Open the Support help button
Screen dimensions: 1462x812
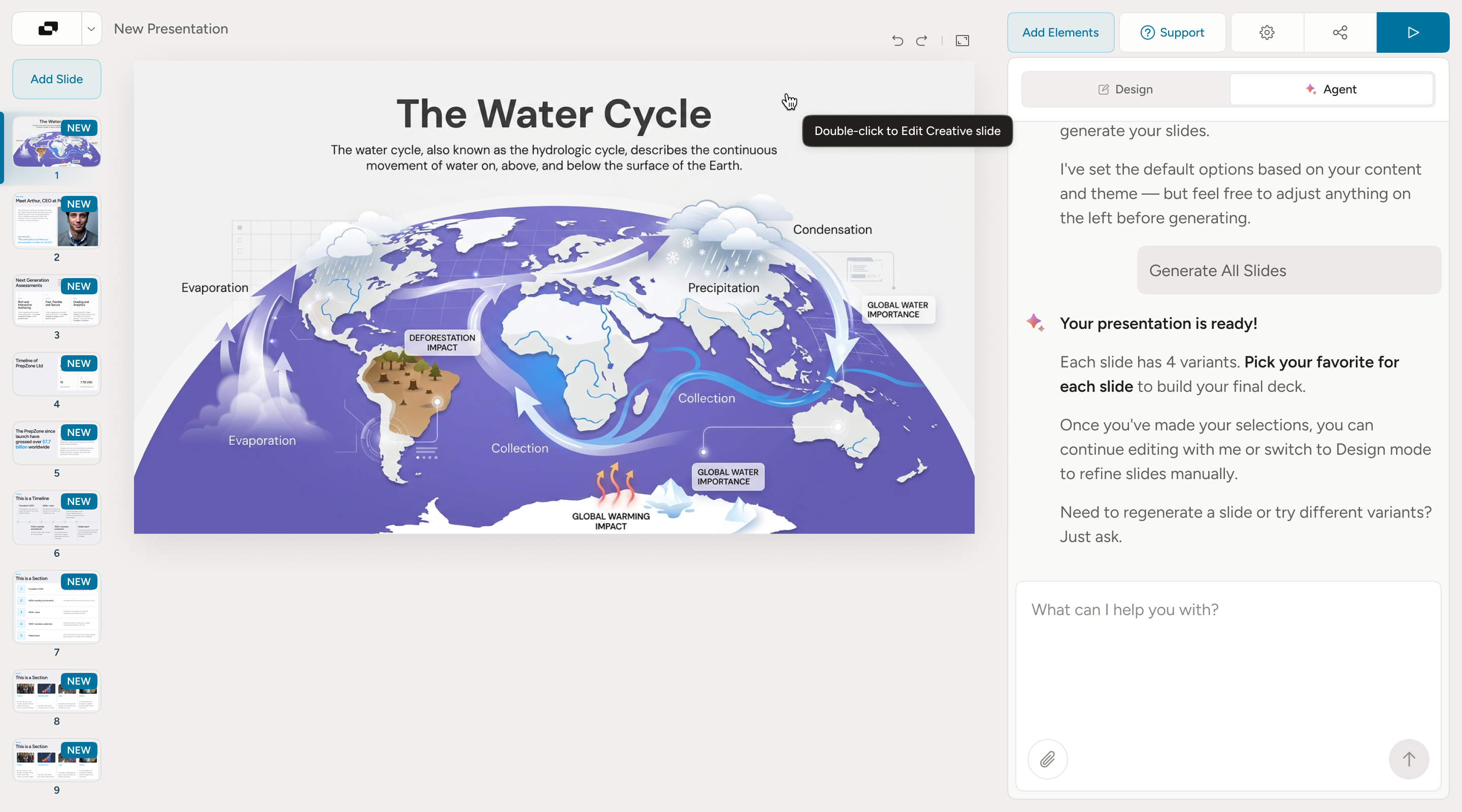pos(1172,32)
